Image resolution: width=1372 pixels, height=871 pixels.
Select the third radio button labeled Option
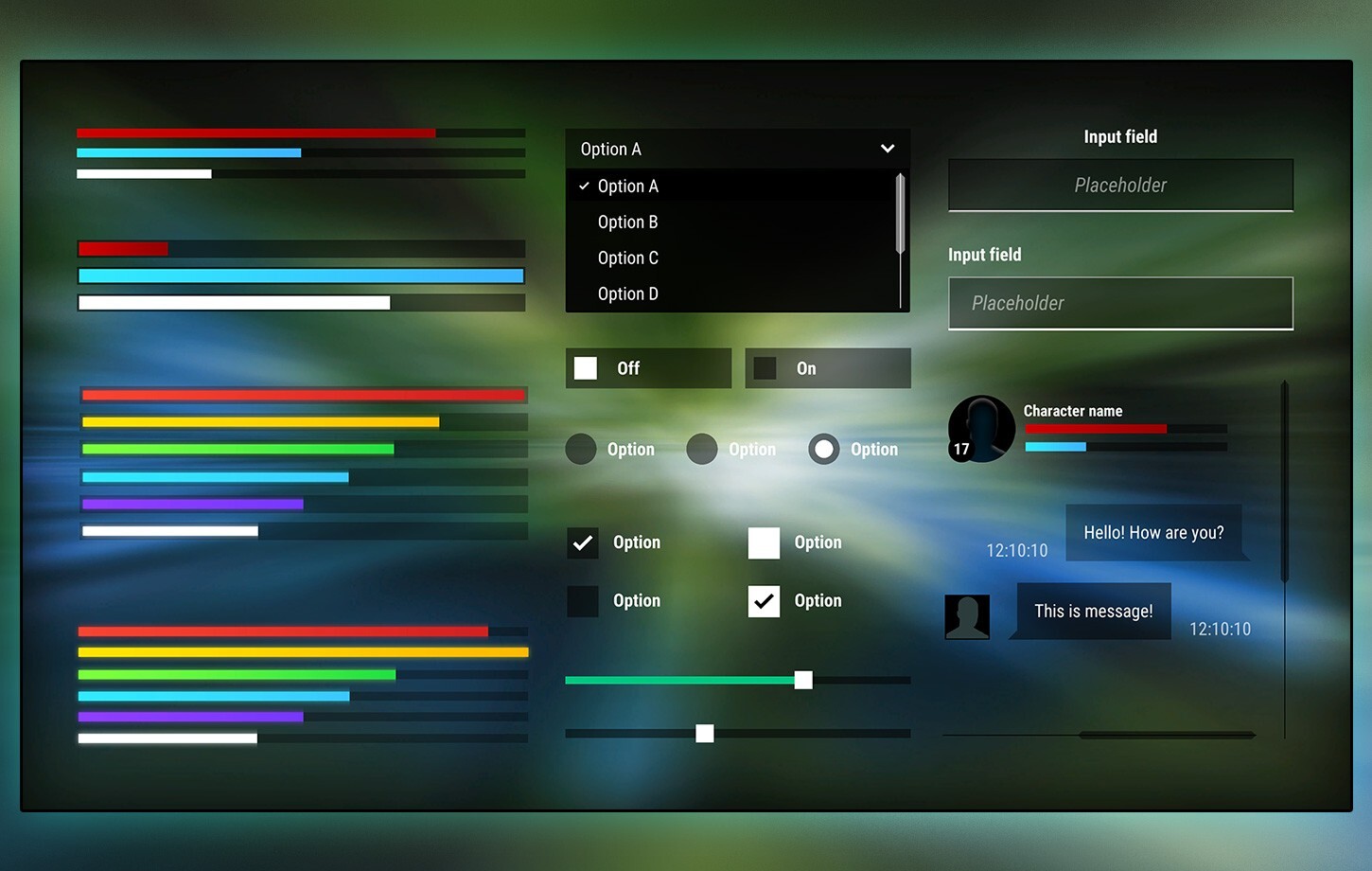823,449
